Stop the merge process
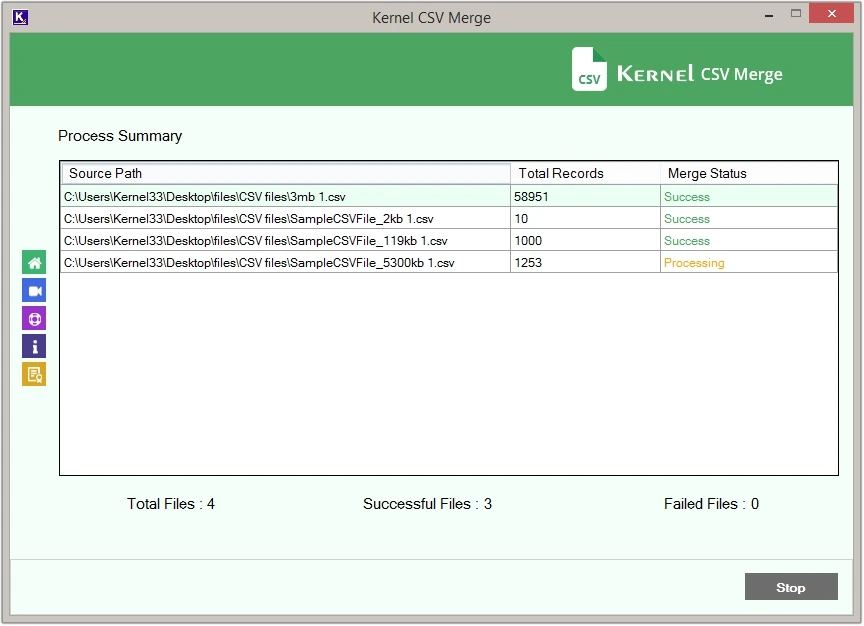 pyautogui.click(x=791, y=587)
